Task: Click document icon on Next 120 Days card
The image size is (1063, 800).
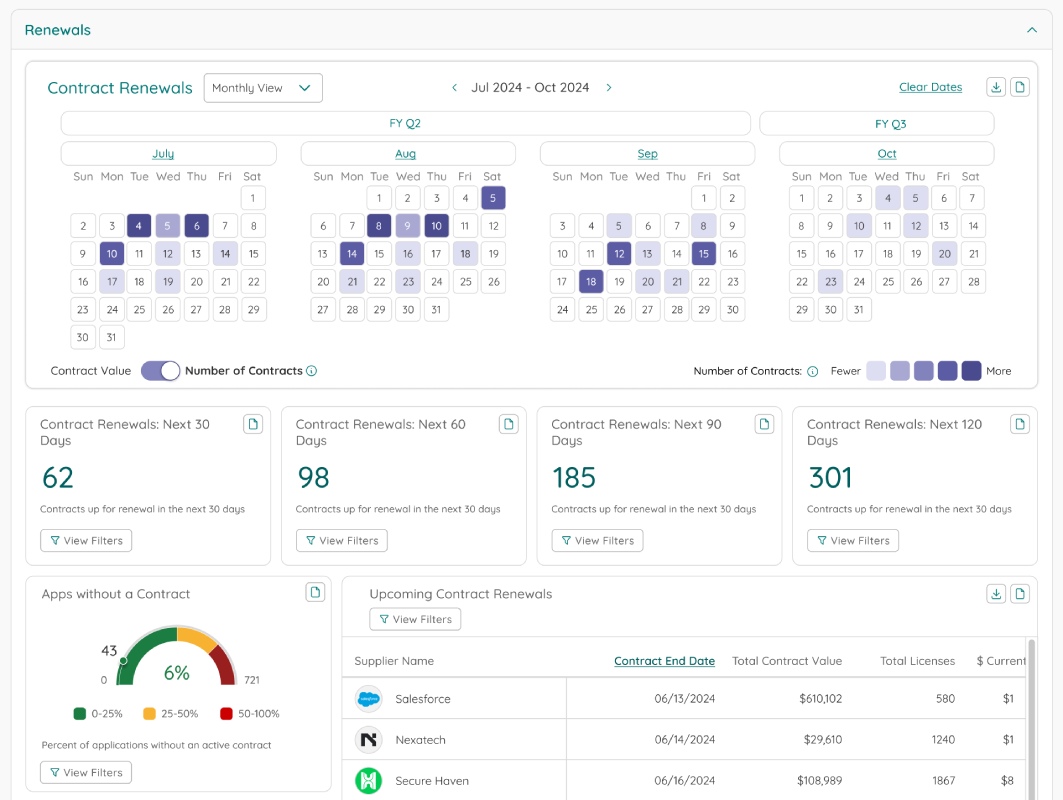Action: [x=1020, y=424]
